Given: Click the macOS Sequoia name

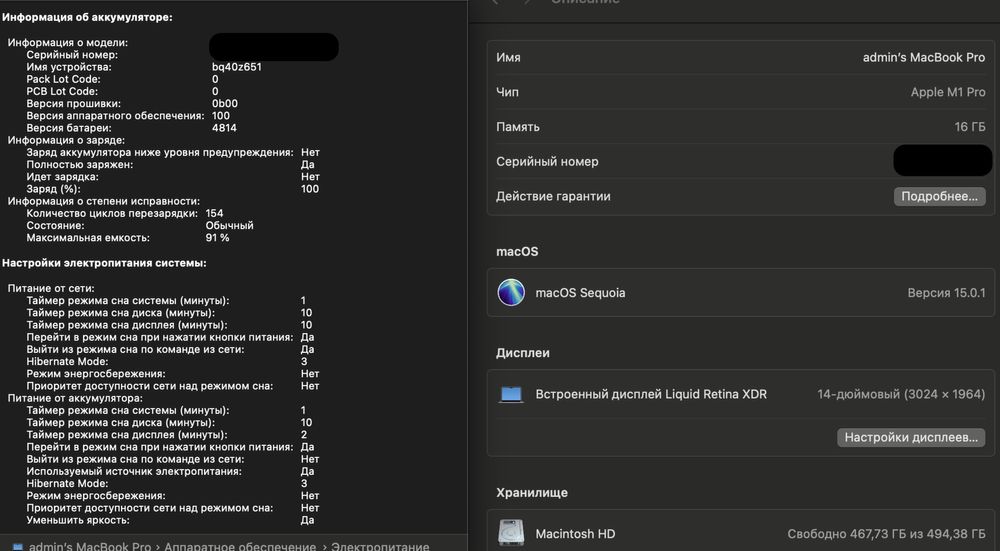Looking at the screenshot, I should 580,293.
